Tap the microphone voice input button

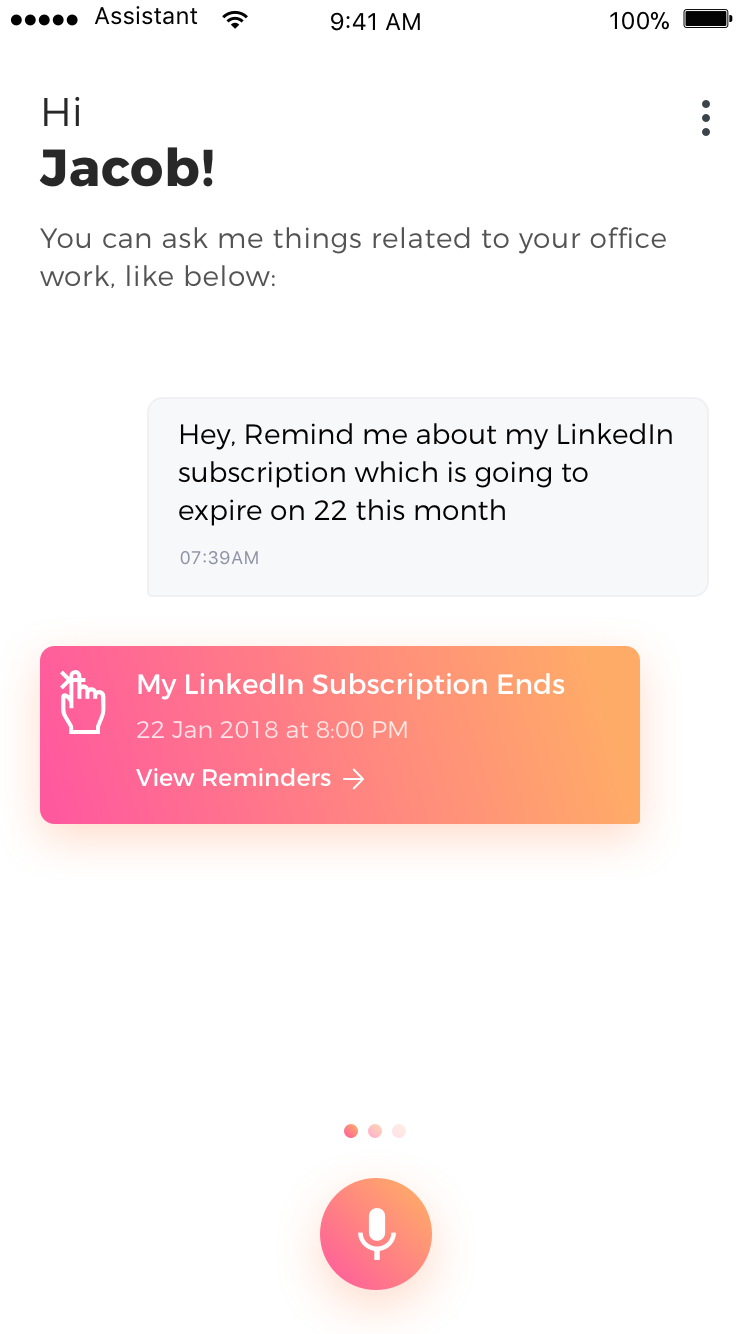[x=376, y=1234]
